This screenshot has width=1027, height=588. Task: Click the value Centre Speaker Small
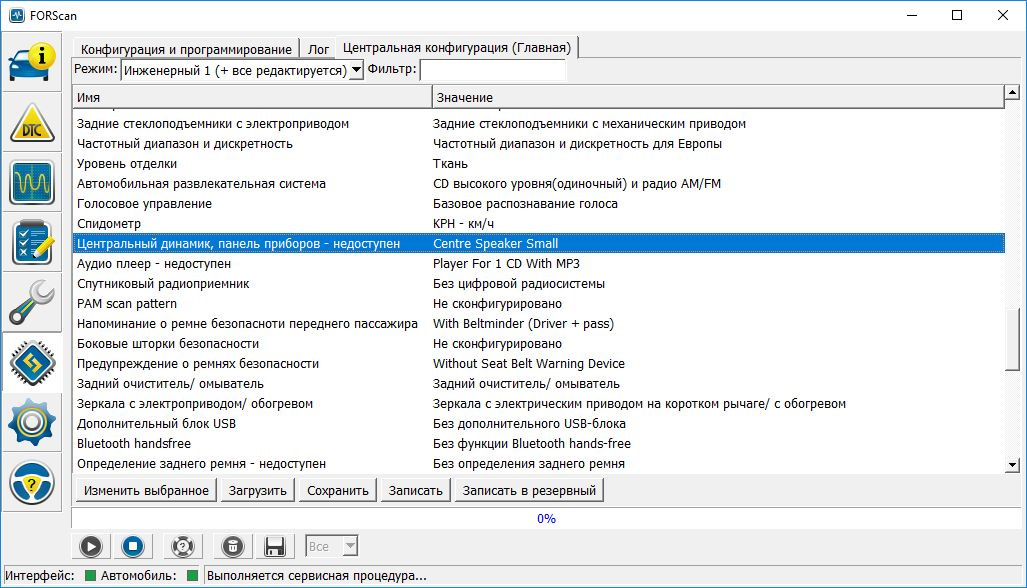pyautogui.click(x=495, y=244)
